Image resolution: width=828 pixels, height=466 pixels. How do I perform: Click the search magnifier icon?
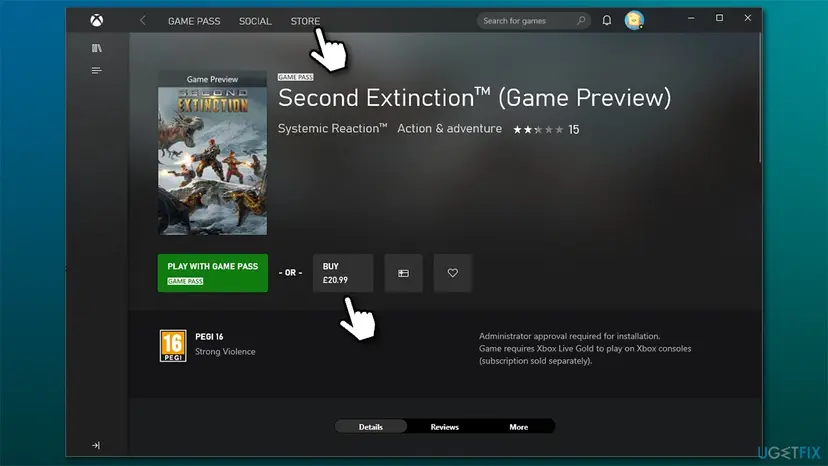click(581, 21)
